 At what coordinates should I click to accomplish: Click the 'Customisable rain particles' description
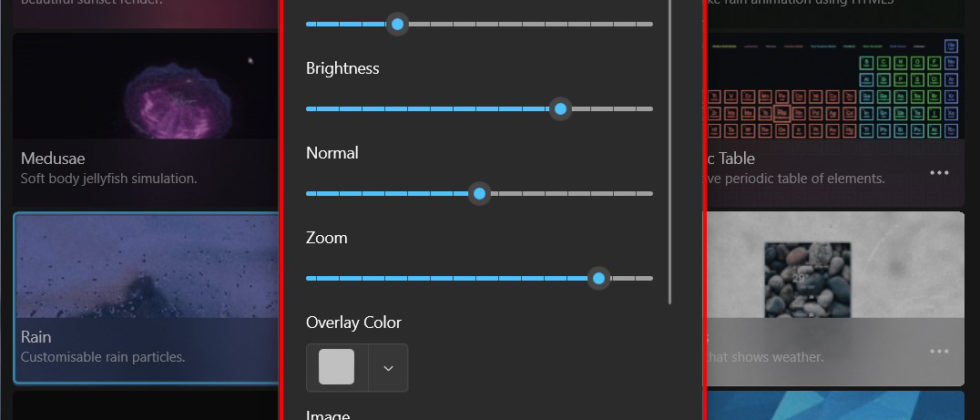click(x=103, y=357)
